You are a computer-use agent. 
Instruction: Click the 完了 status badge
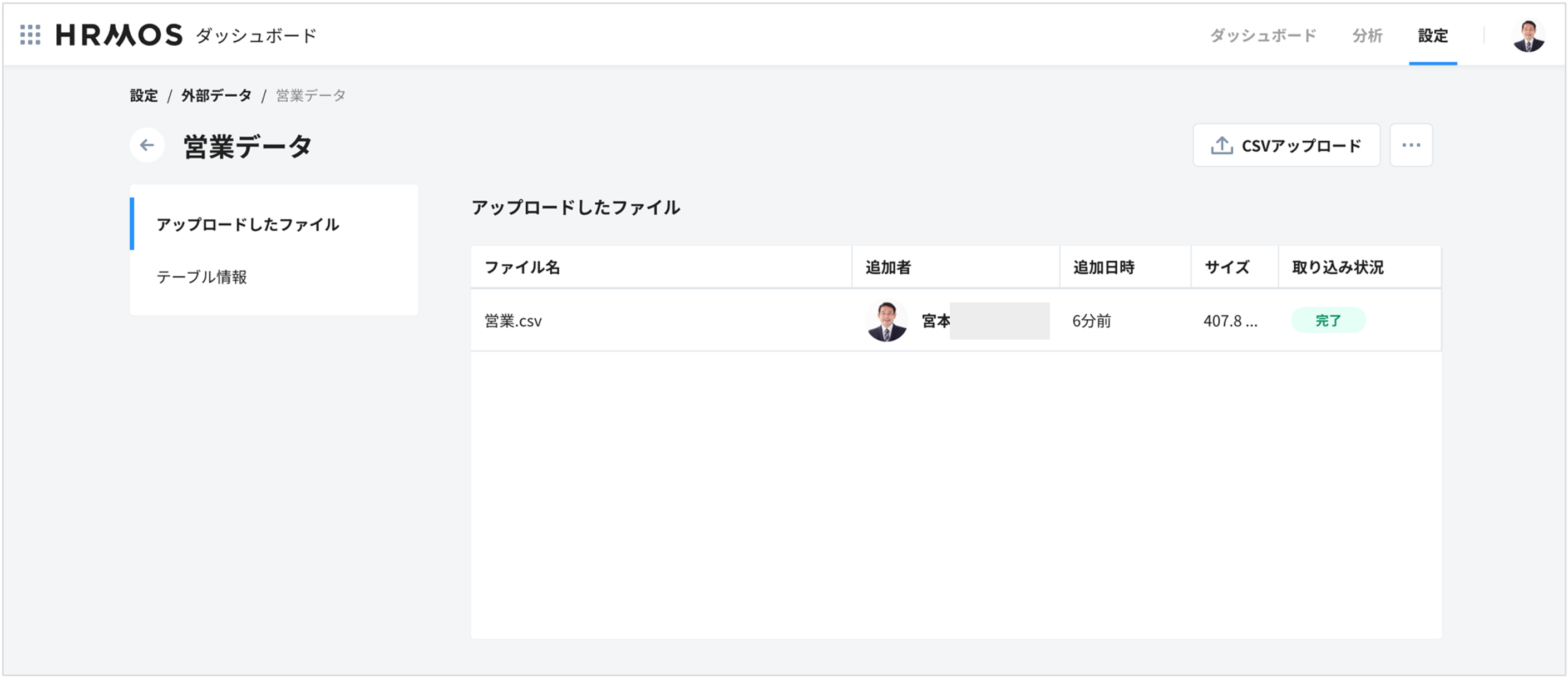pyautogui.click(x=1329, y=321)
